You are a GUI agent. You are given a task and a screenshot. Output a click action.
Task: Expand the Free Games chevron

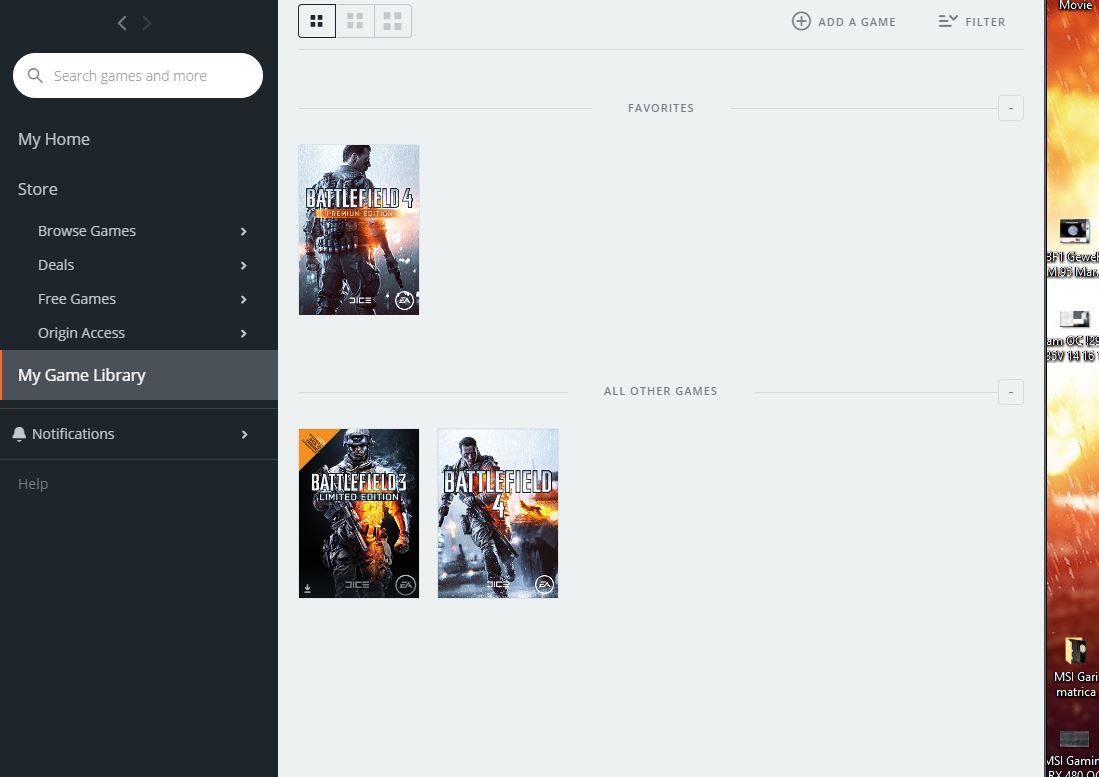click(244, 299)
